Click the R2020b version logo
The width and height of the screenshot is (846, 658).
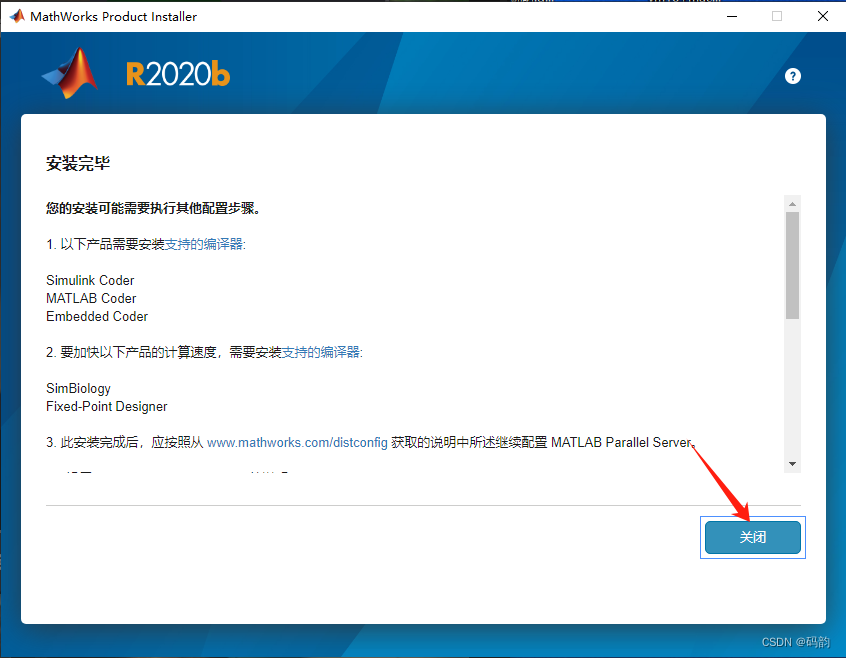tap(177, 75)
